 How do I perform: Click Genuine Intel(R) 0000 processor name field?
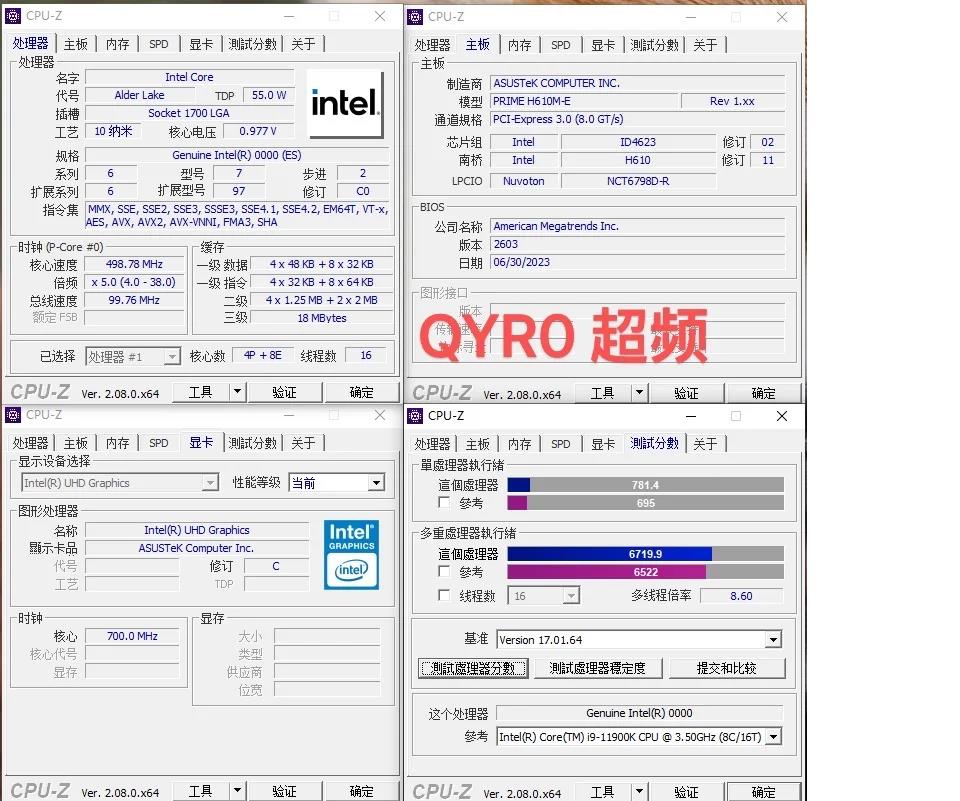click(639, 713)
